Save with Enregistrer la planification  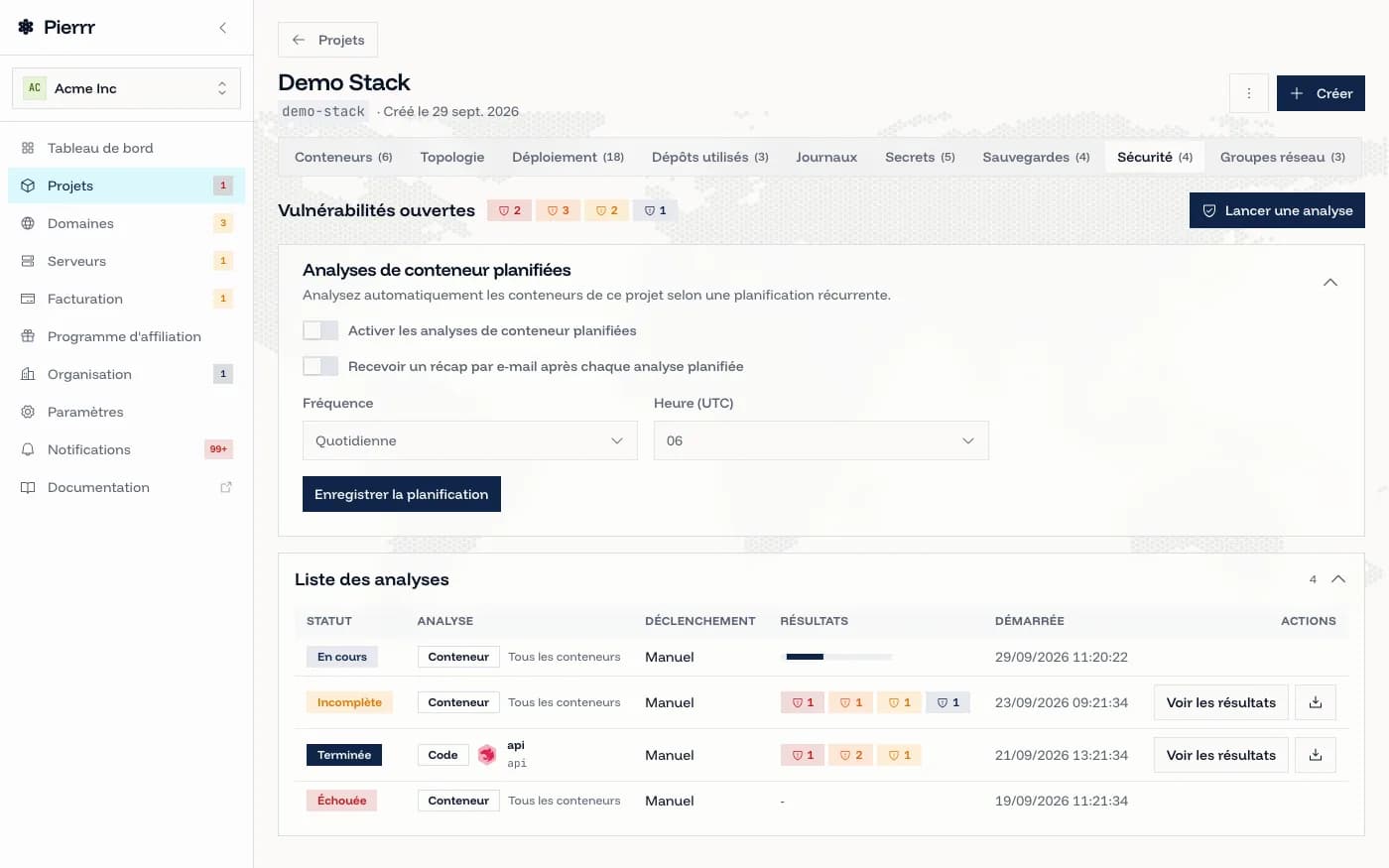click(x=402, y=494)
